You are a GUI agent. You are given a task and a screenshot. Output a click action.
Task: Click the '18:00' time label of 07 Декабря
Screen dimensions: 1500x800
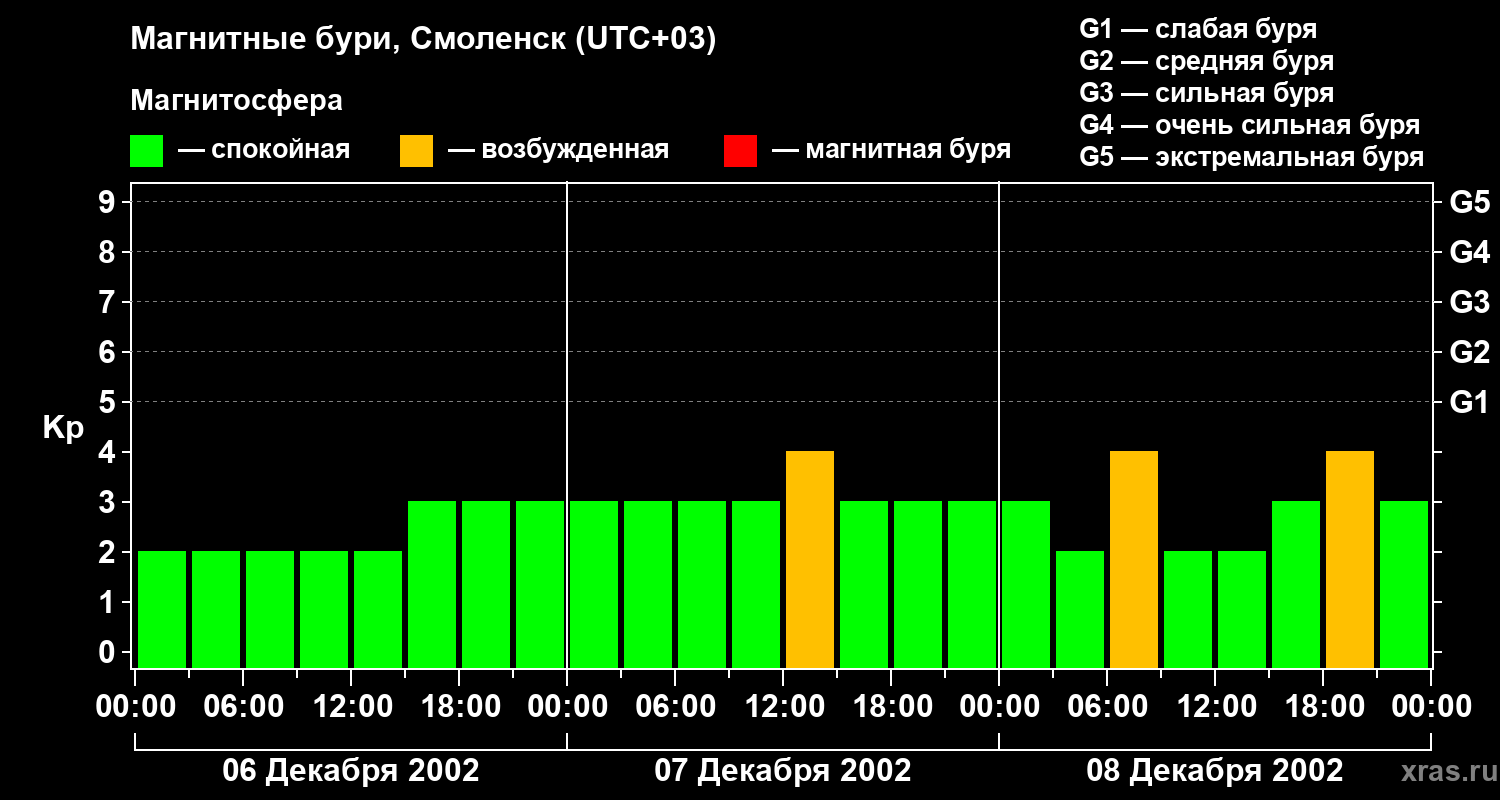pyautogui.click(x=892, y=707)
